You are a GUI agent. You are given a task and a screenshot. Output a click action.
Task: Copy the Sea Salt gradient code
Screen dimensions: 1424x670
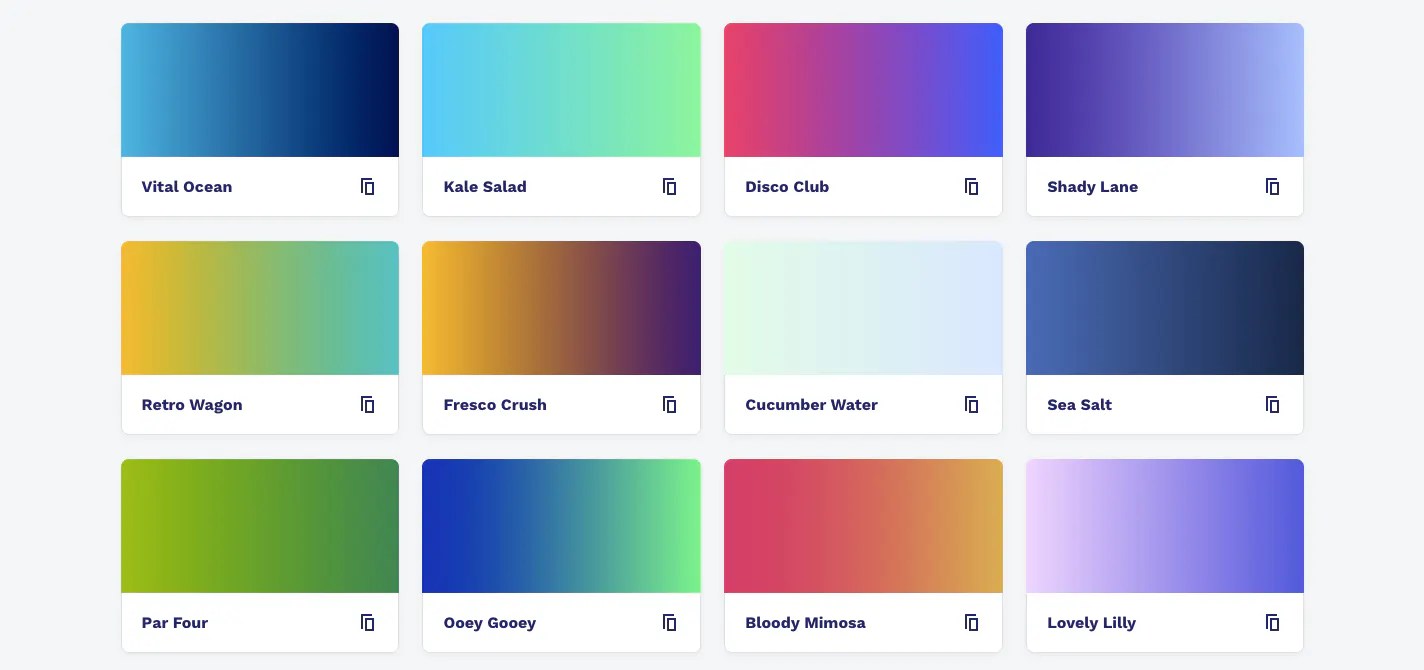pyautogui.click(x=1273, y=405)
